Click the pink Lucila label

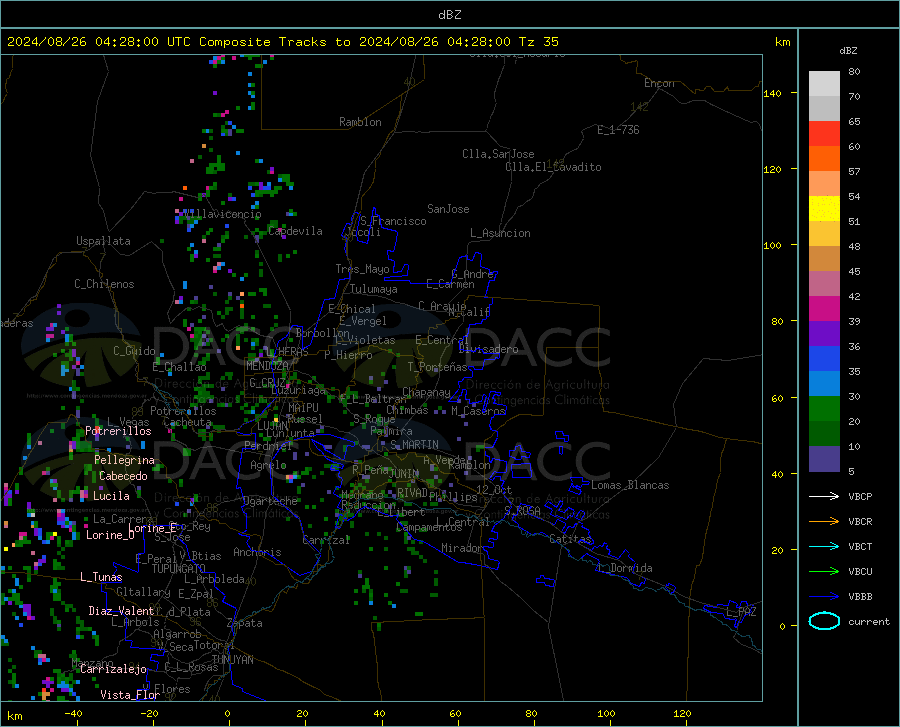(111, 496)
